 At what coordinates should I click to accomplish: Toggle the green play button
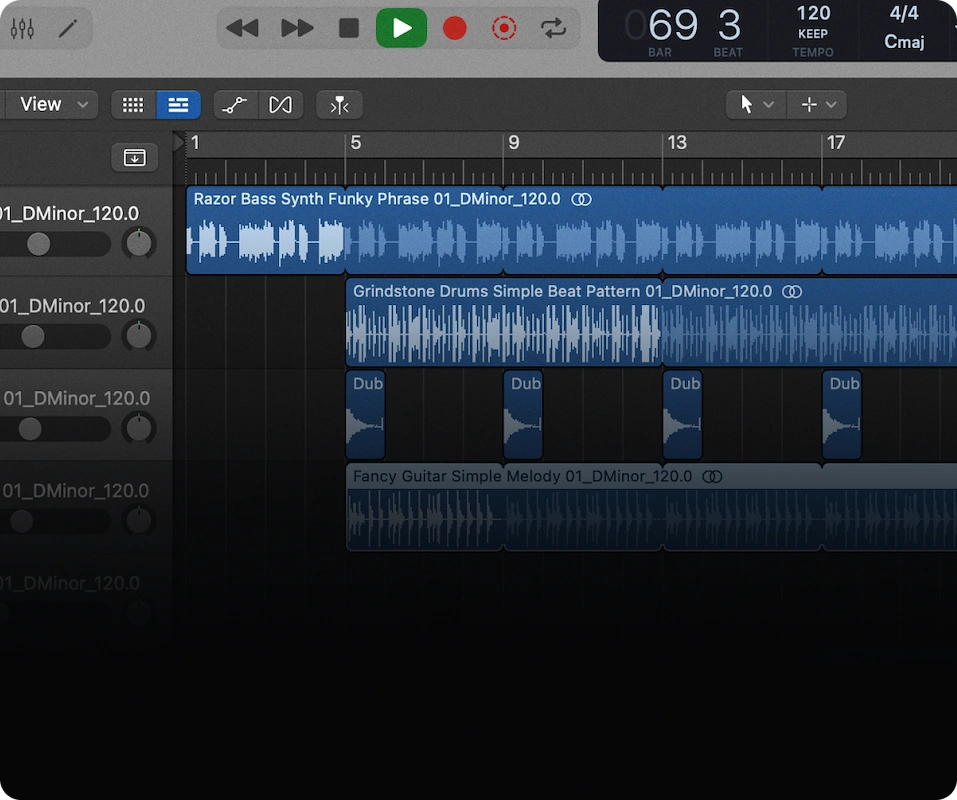tap(401, 28)
